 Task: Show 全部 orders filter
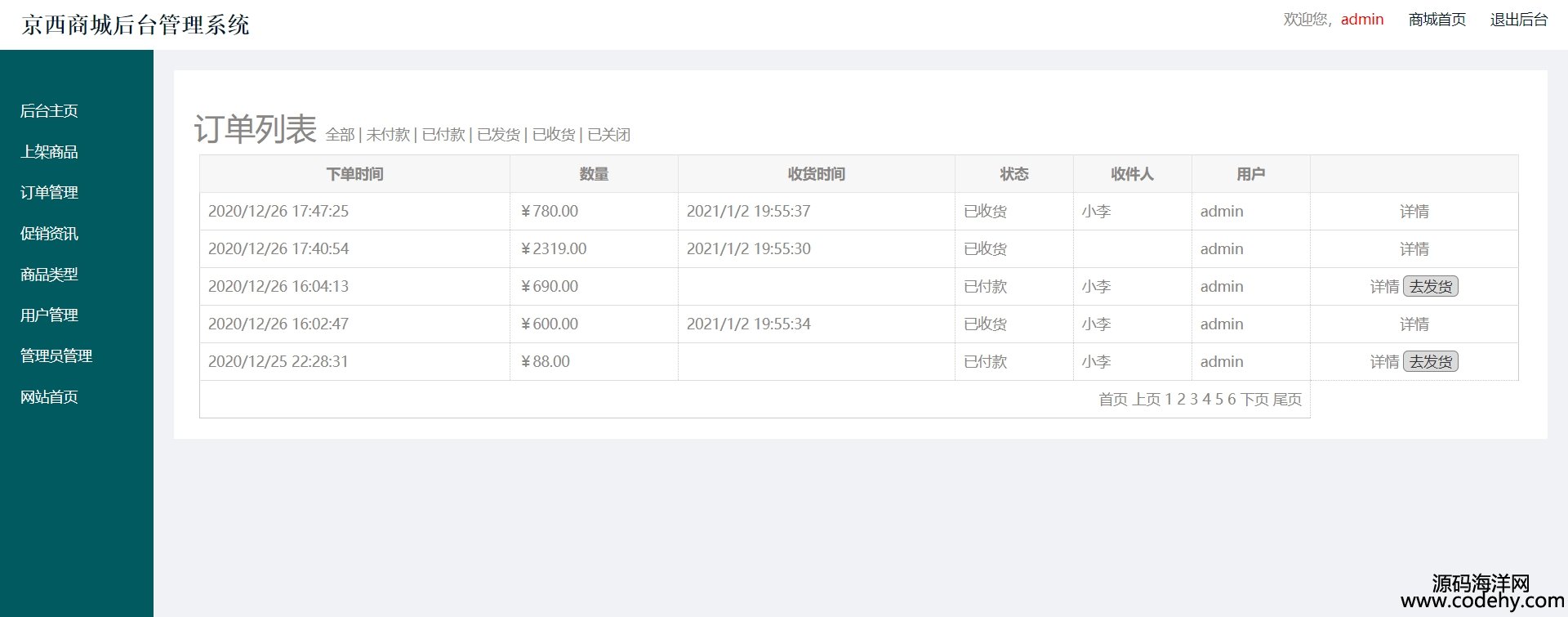(x=340, y=135)
